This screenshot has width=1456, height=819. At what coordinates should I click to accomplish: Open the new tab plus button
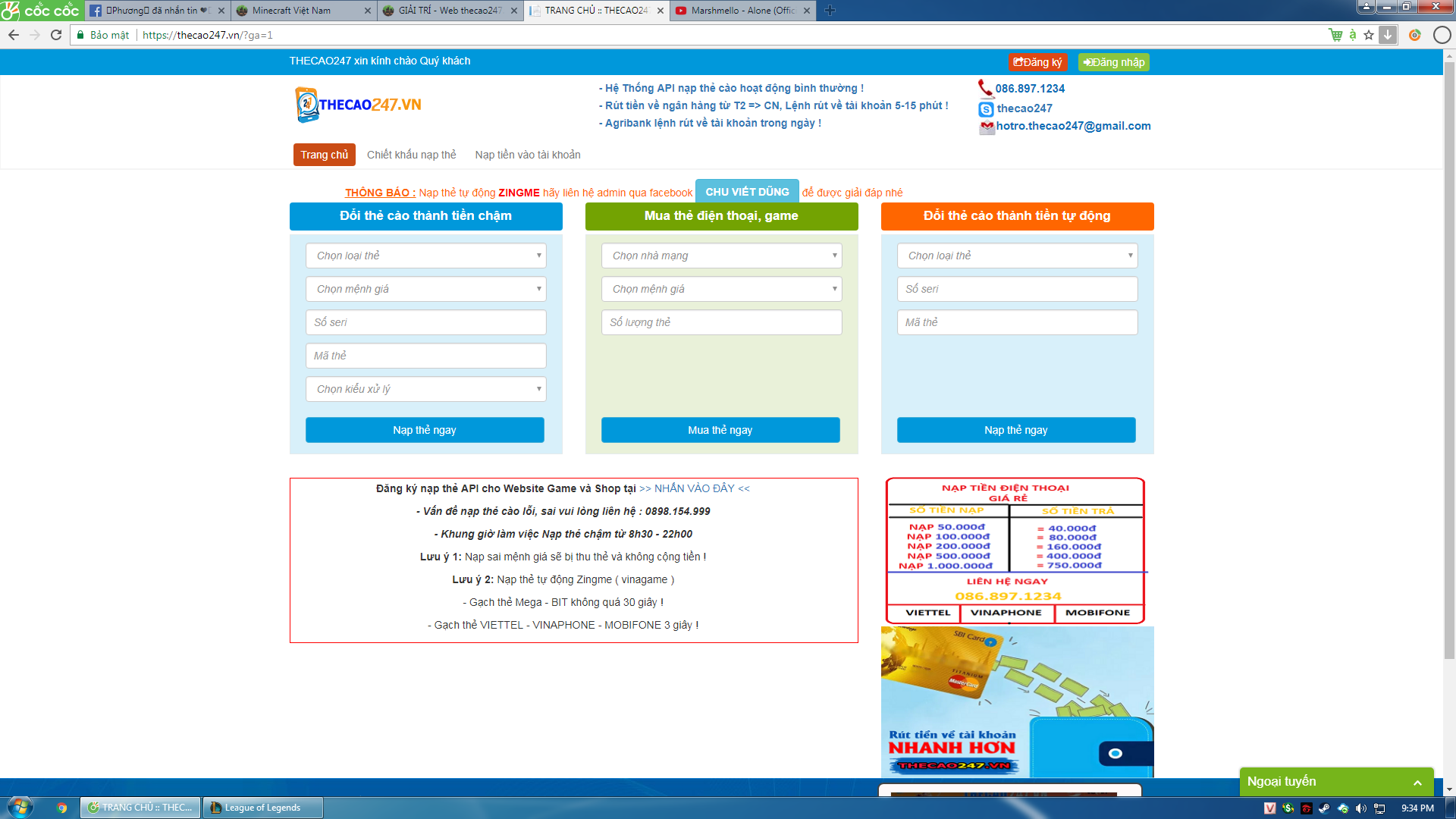tap(830, 11)
